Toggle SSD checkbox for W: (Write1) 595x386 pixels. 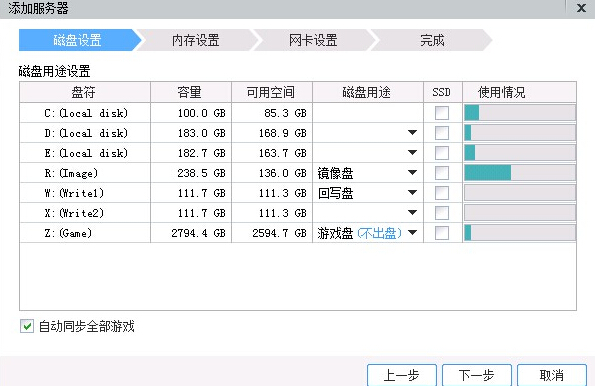click(x=442, y=193)
